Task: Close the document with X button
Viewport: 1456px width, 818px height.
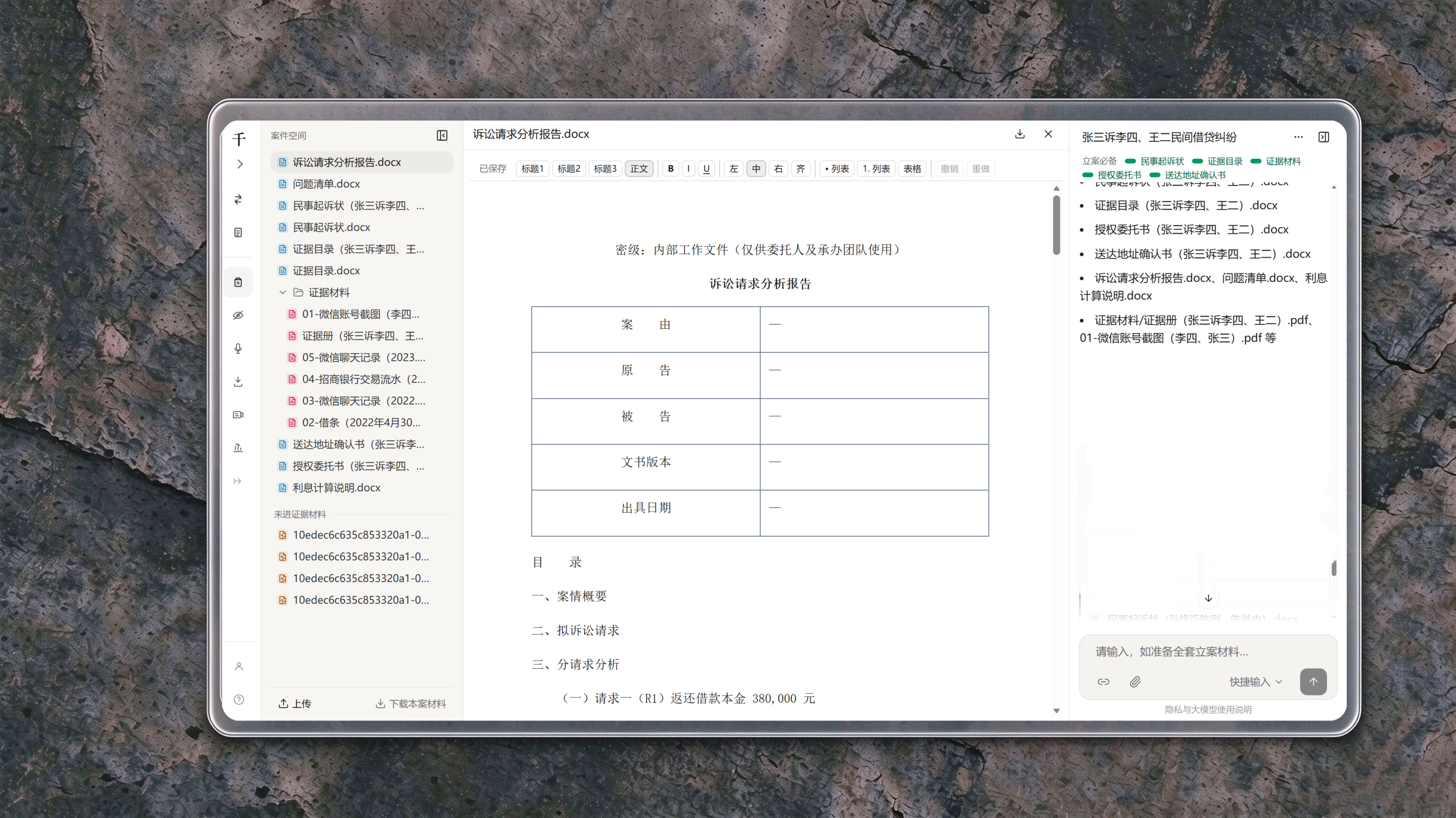Action: click(1049, 134)
